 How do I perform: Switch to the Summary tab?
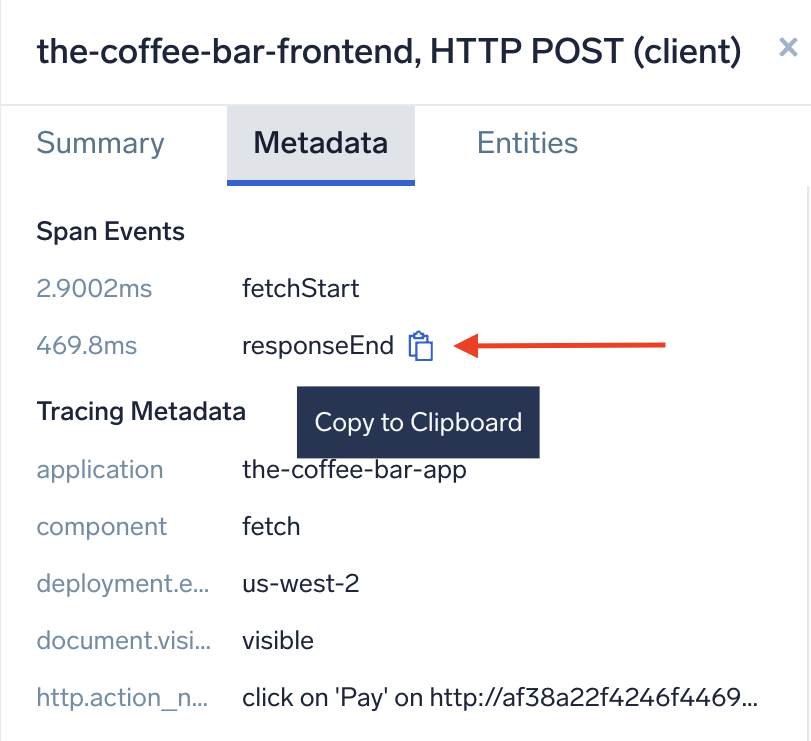tap(100, 143)
